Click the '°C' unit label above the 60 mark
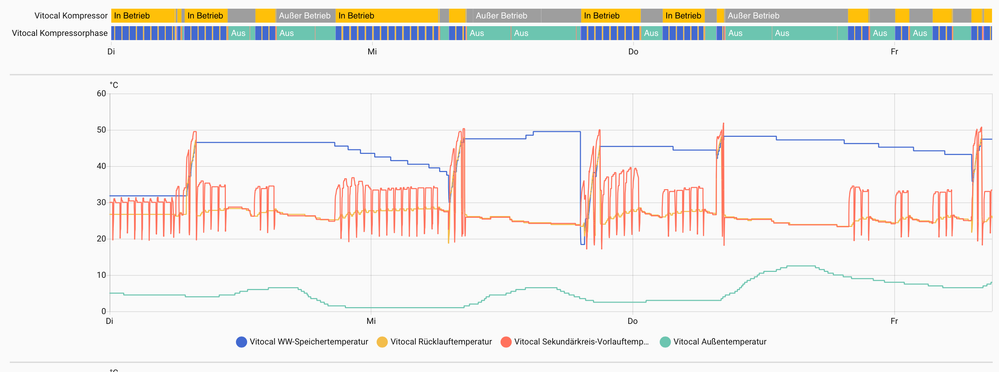The image size is (999, 372). pos(113,85)
